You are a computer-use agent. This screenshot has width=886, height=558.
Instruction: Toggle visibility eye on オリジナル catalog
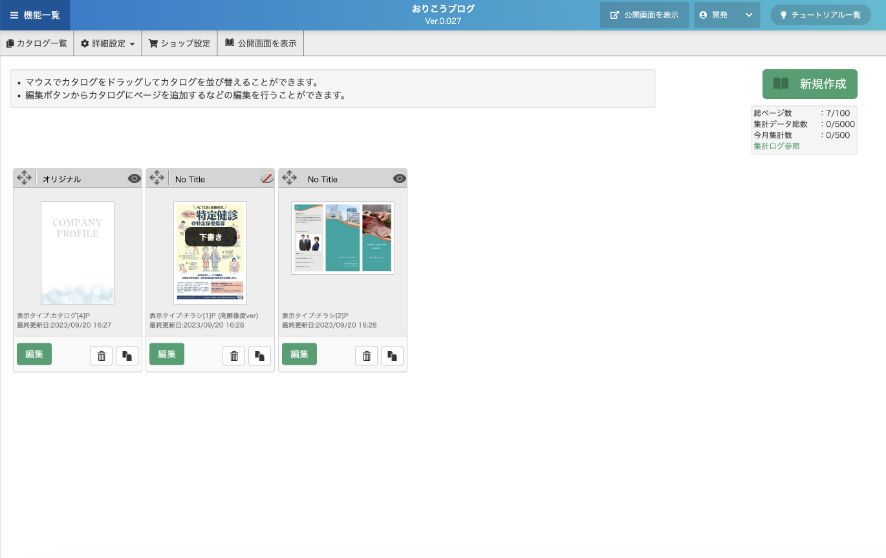(x=134, y=179)
